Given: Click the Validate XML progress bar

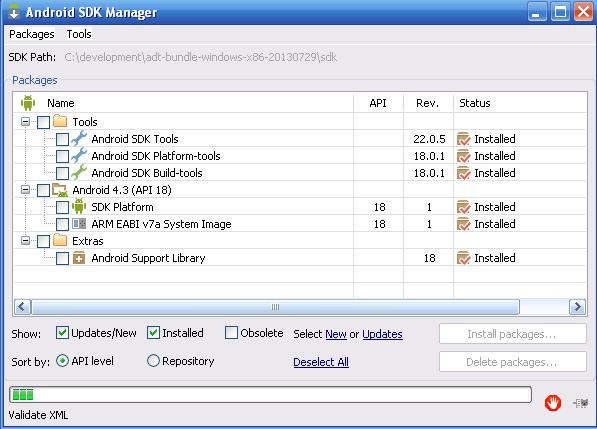Looking at the screenshot, I should [270, 394].
